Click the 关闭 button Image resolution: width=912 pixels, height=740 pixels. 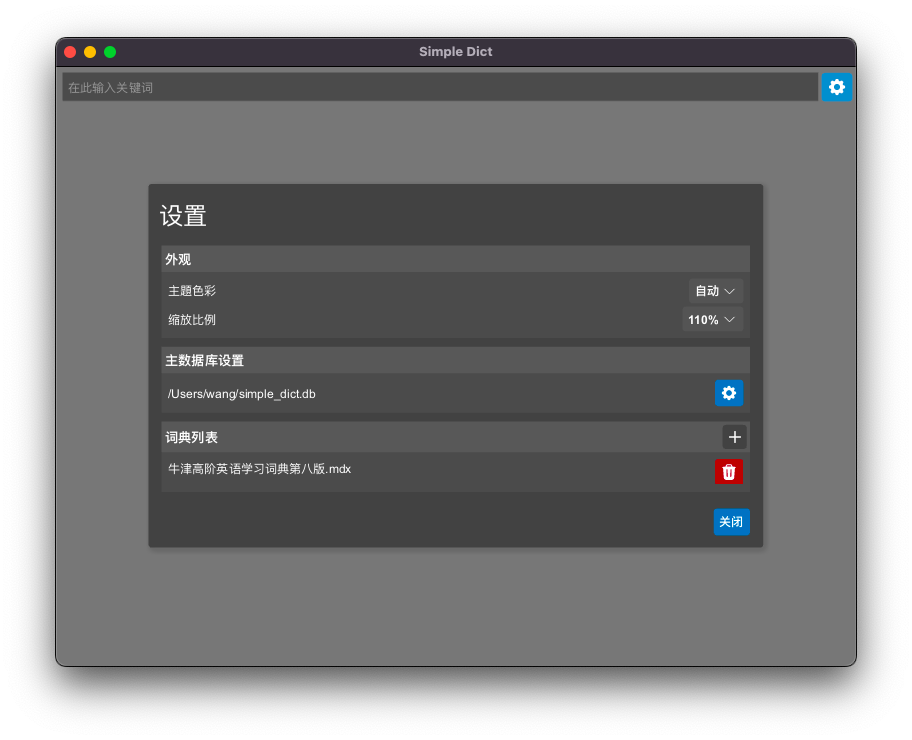pyautogui.click(x=731, y=522)
